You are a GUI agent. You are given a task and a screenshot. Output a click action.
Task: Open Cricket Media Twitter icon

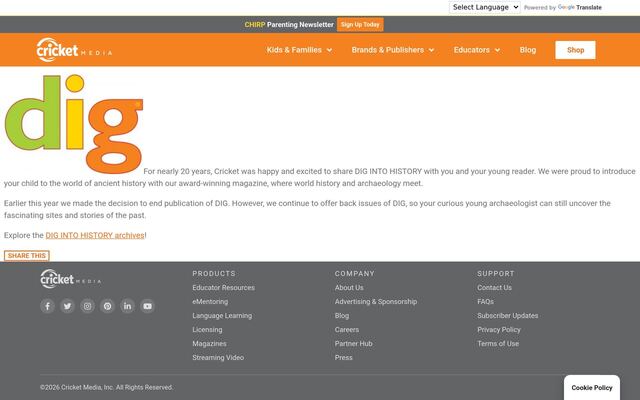(67, 306)
